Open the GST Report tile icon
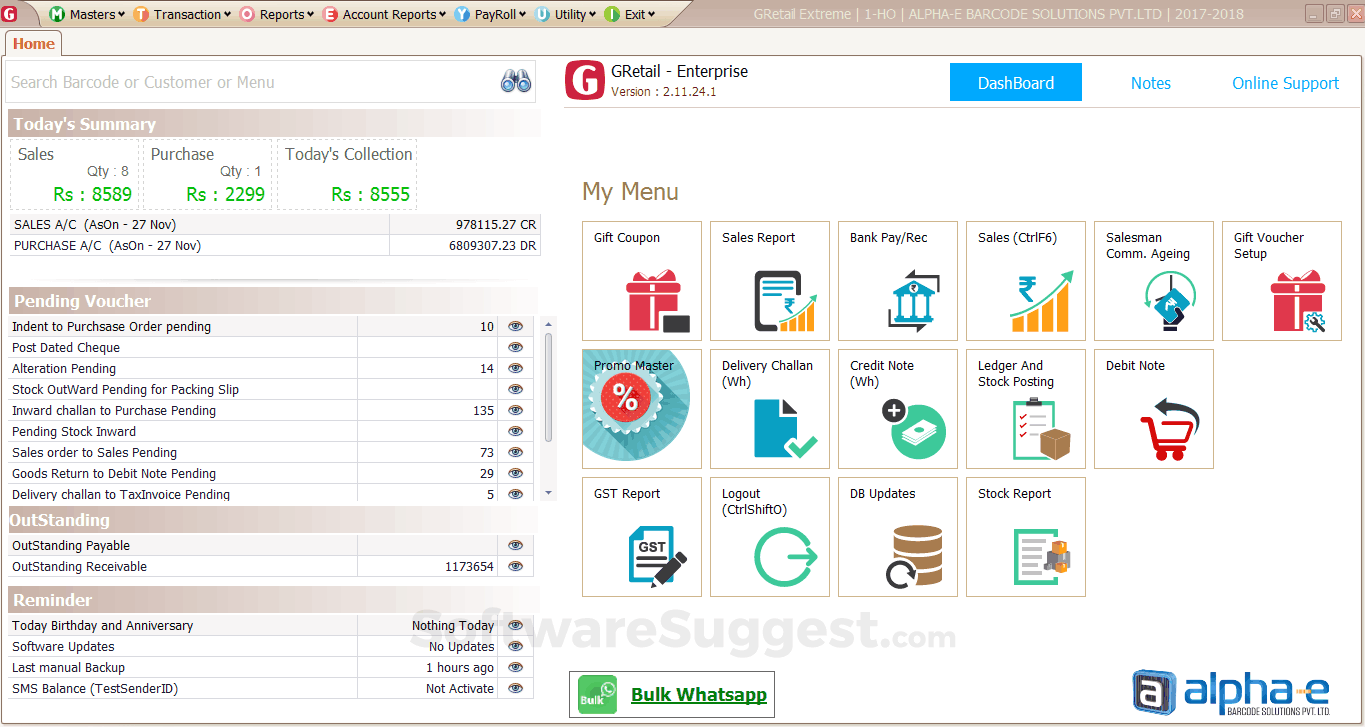 pos(657,556)
